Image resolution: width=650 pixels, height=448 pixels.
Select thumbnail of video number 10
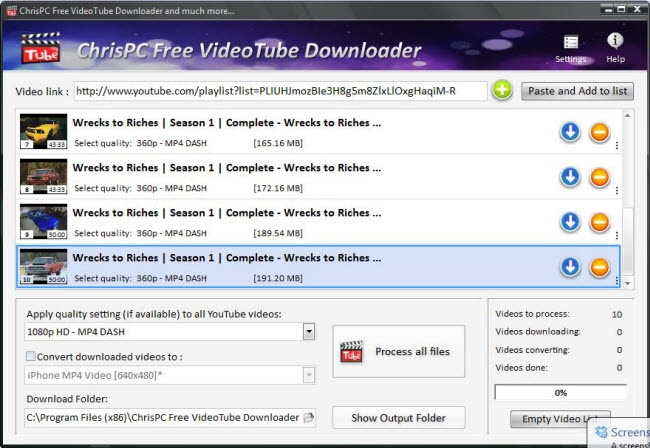pos(43,266)
